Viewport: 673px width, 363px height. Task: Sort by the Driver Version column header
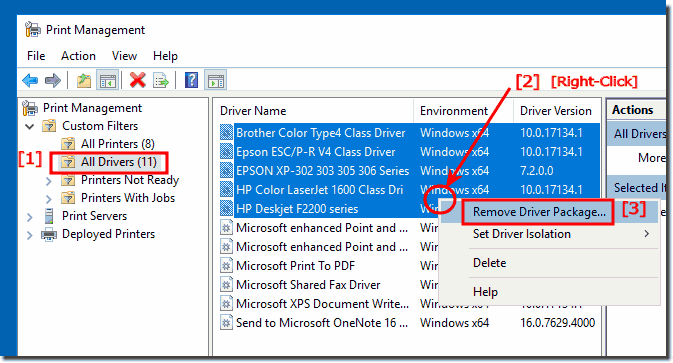[557, 111]
